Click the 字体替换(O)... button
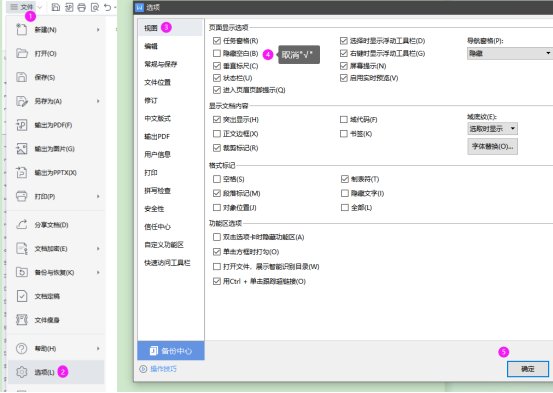Image resolution: width=553 pixels, height=393 pixels. point(492,146)
